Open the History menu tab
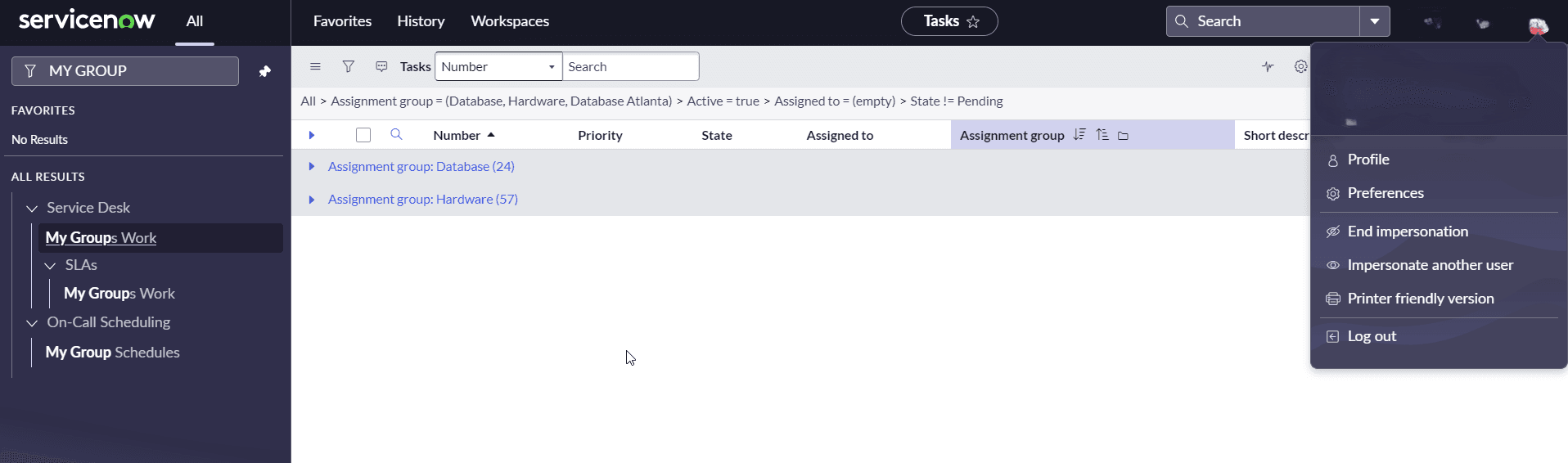 [x=421, y=21]
